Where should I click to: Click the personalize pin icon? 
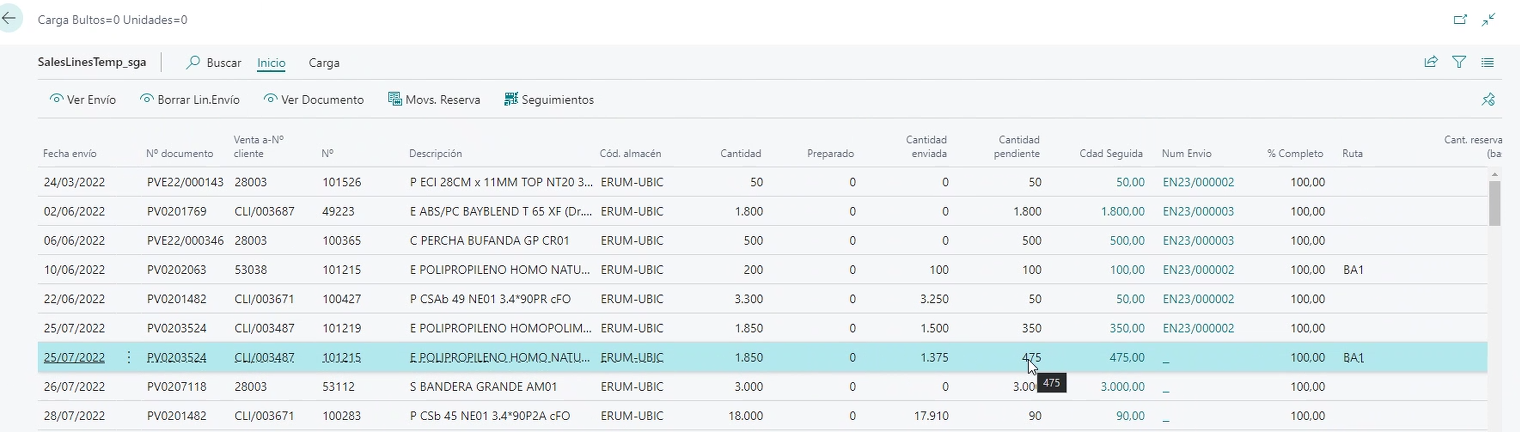coord(1488,100)
